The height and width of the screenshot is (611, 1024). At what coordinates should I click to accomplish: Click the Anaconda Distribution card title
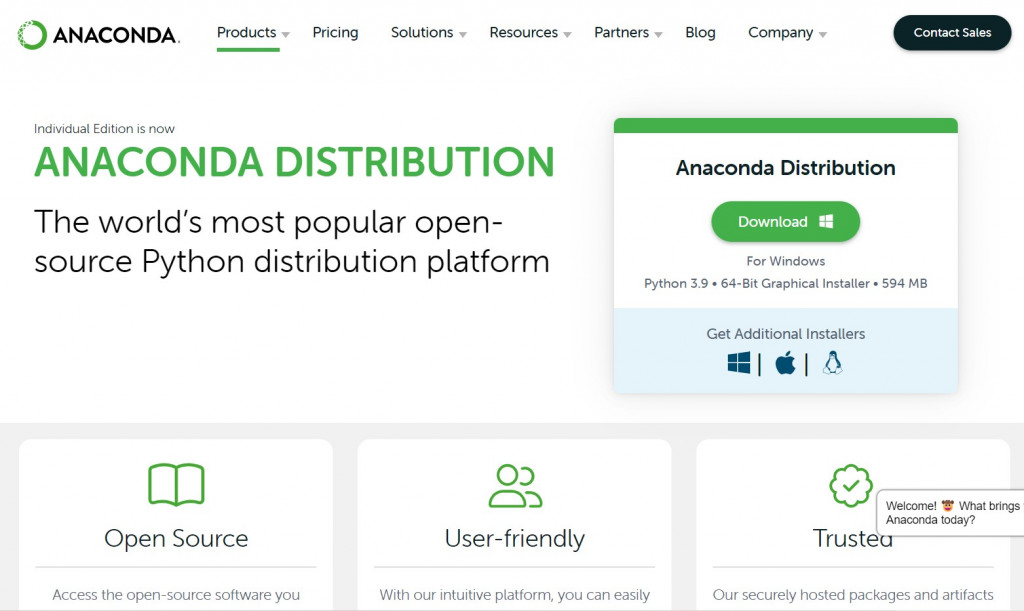786,168
